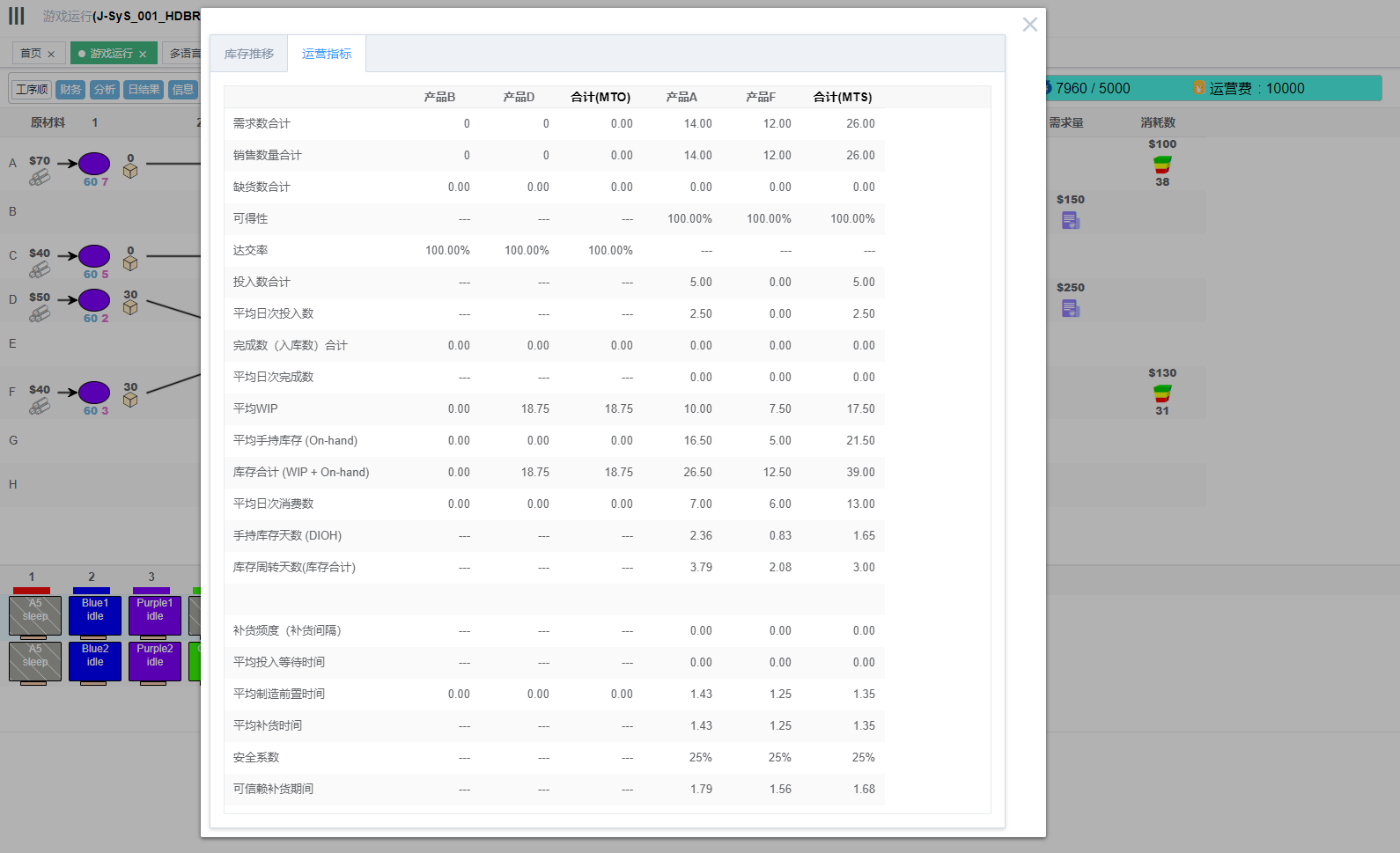
Task: Click the coin icon beside 运营费
Action: point(1198,88)
